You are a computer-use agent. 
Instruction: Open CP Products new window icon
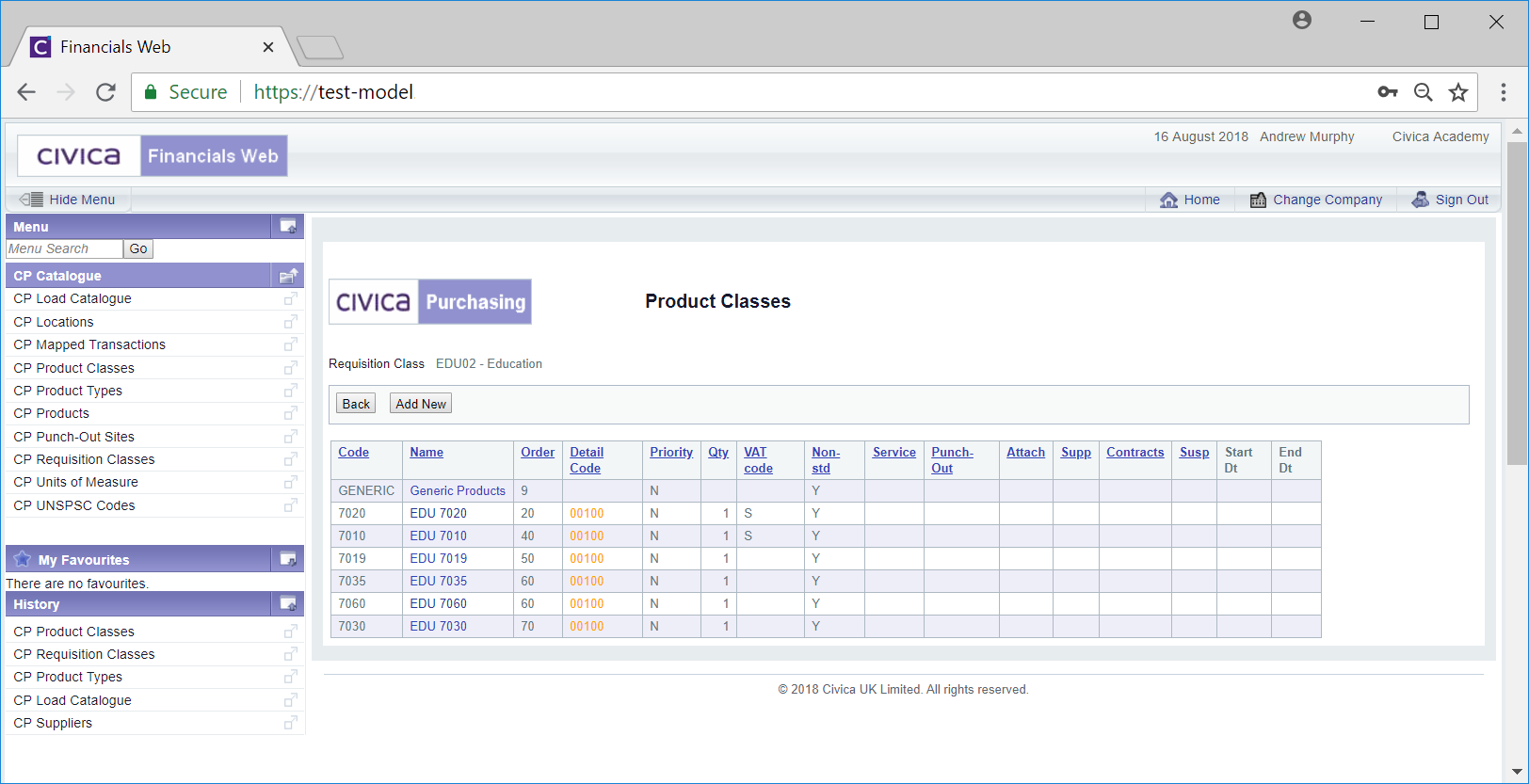click(290, 413)
